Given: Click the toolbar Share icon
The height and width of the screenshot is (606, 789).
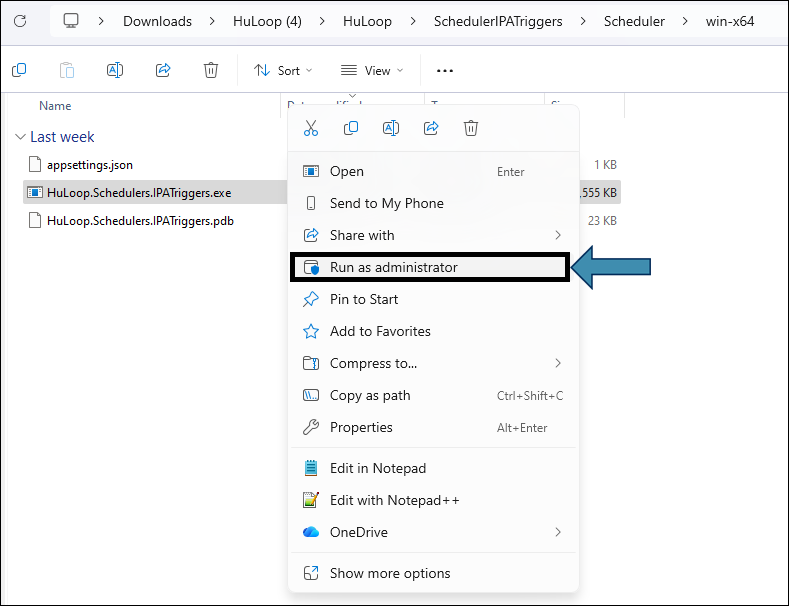Looking at the screenshot, I should point(163,70).
